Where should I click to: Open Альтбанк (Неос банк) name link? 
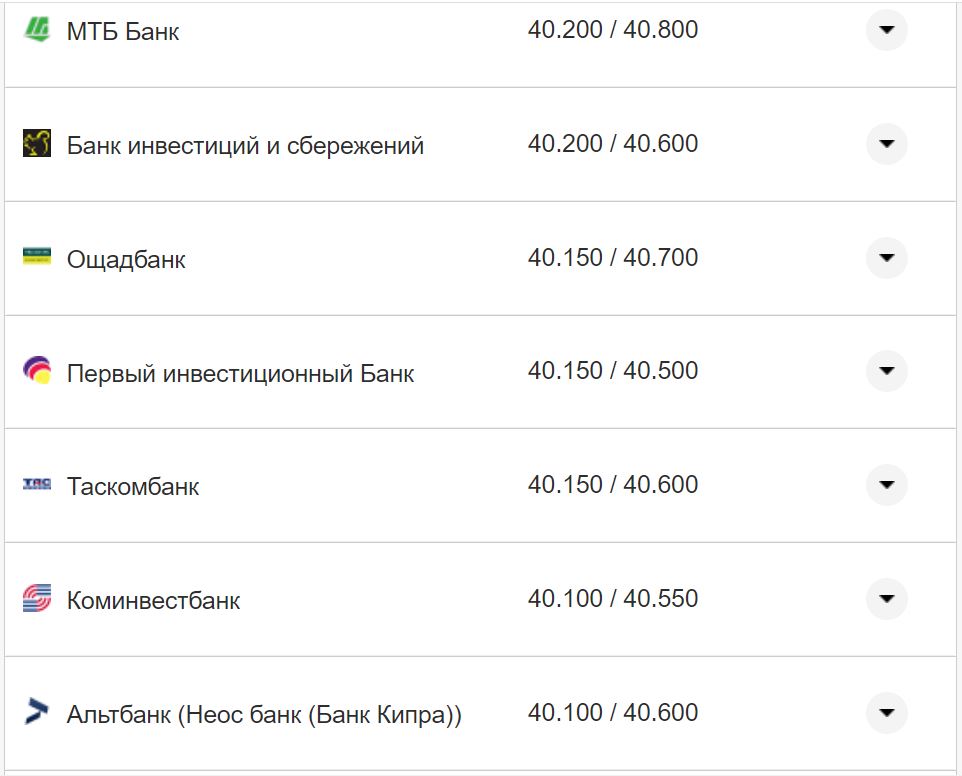[x=264, y=715]
